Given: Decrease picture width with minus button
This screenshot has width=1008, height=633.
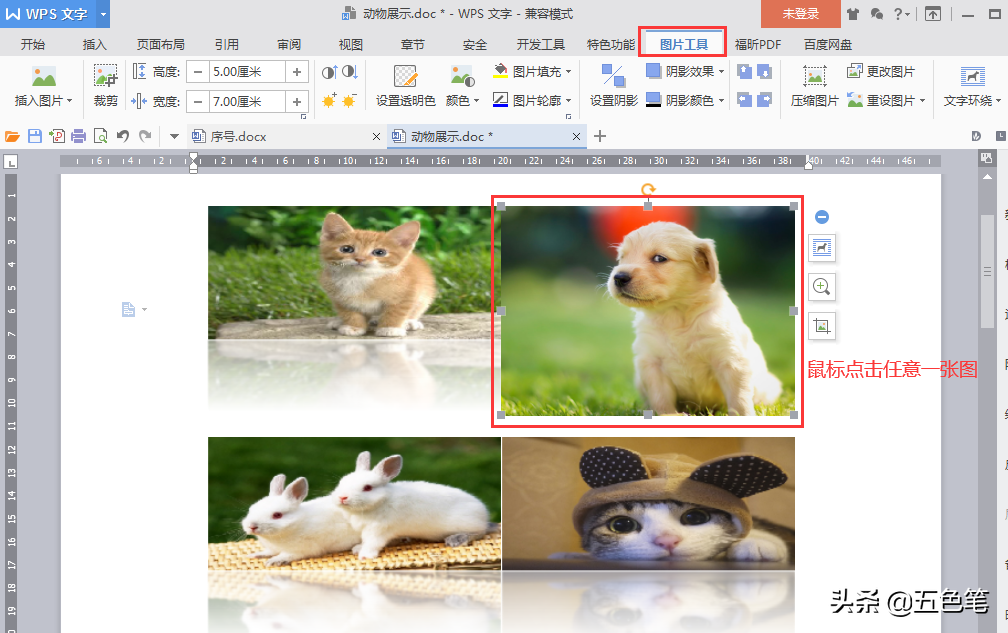Looking at the screenshot, I should [197, 101].
